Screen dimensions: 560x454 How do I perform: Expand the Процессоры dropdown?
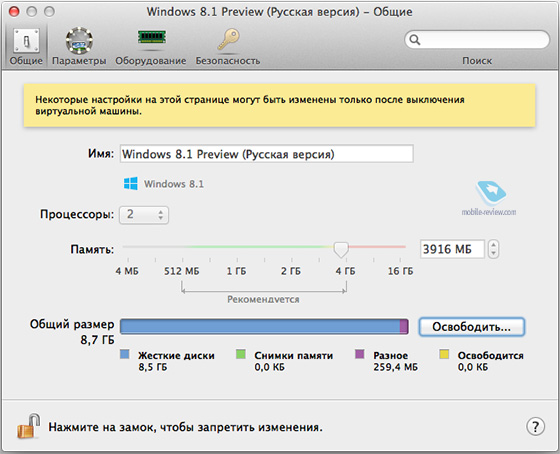(144, 215)
